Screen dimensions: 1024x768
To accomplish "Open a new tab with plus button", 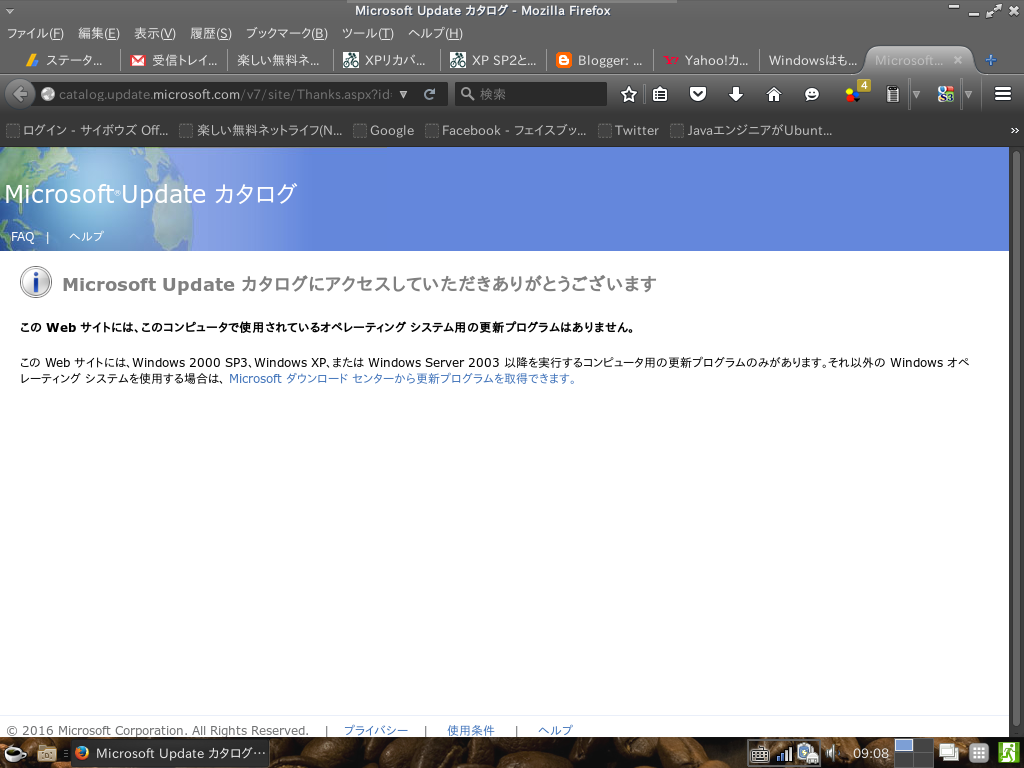I will [x=991, y=60].
